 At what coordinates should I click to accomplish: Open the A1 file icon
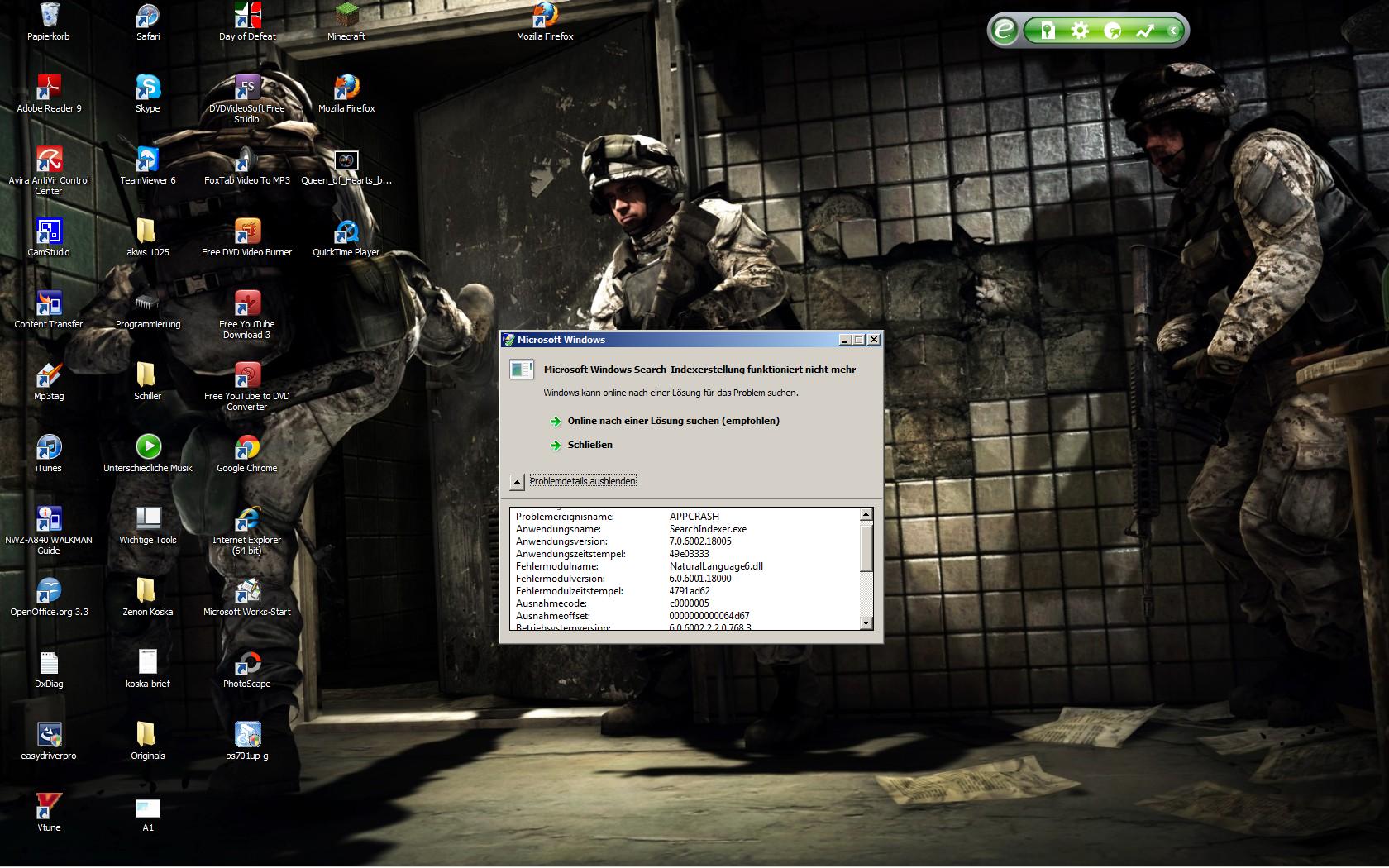pyautogui.click(x=148, y=807)
